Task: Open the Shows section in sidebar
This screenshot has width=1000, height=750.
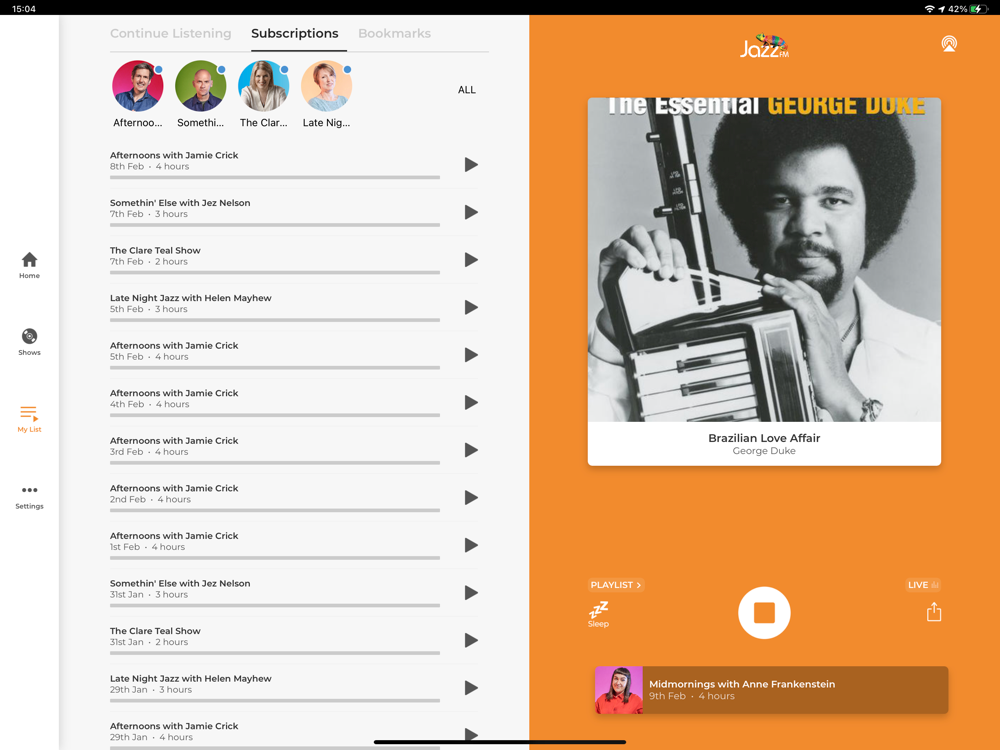Action: (x=29, y=342)
